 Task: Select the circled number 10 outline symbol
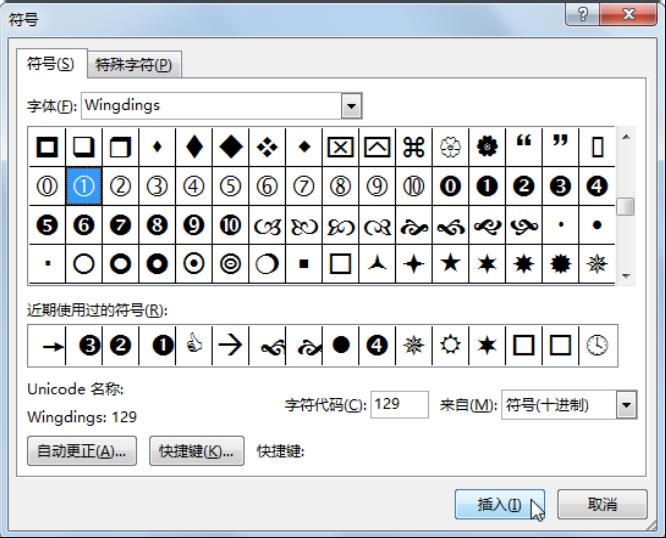[x=413, y=186]
